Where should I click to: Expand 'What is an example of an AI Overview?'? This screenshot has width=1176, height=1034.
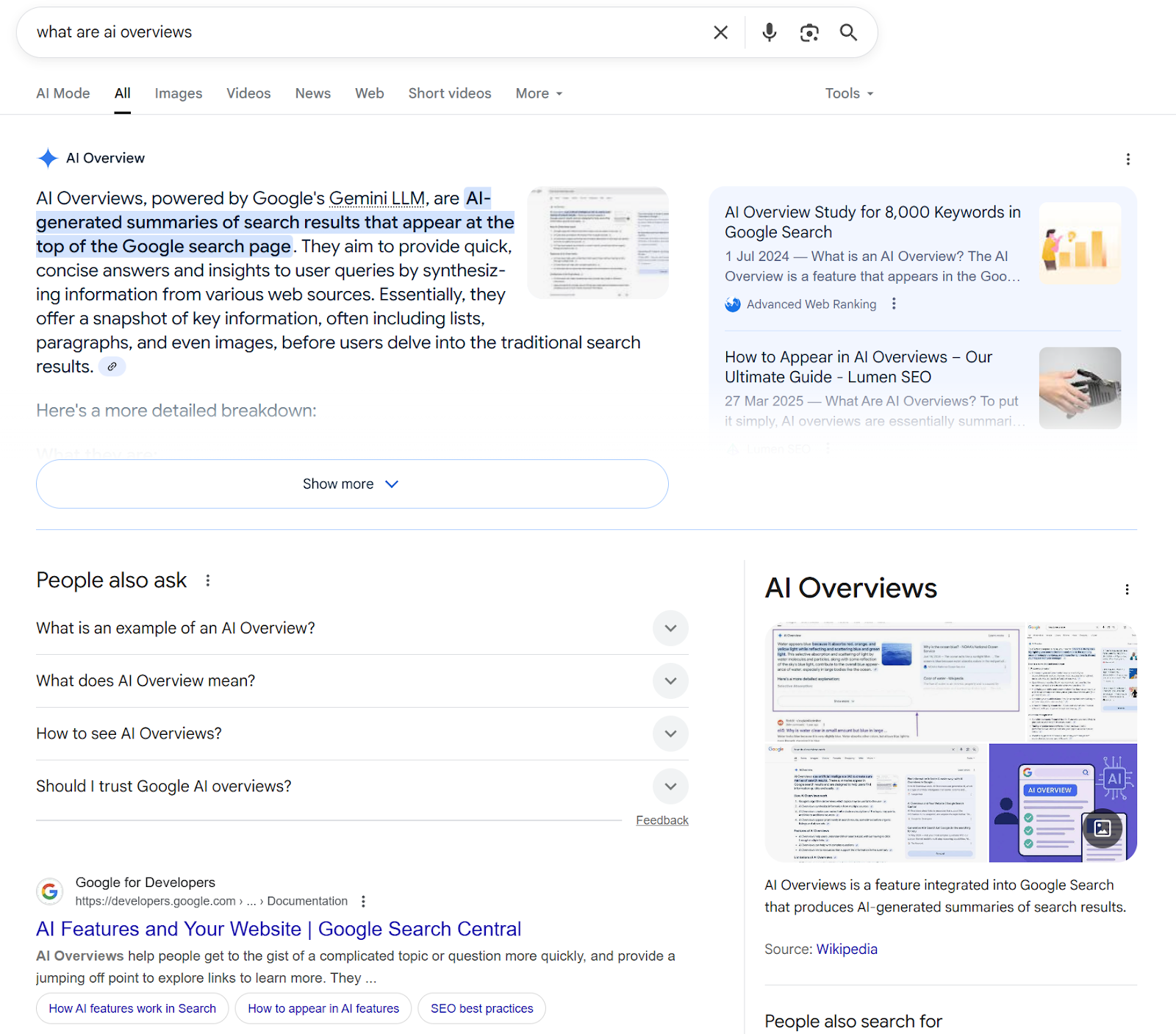click(670, 628)
